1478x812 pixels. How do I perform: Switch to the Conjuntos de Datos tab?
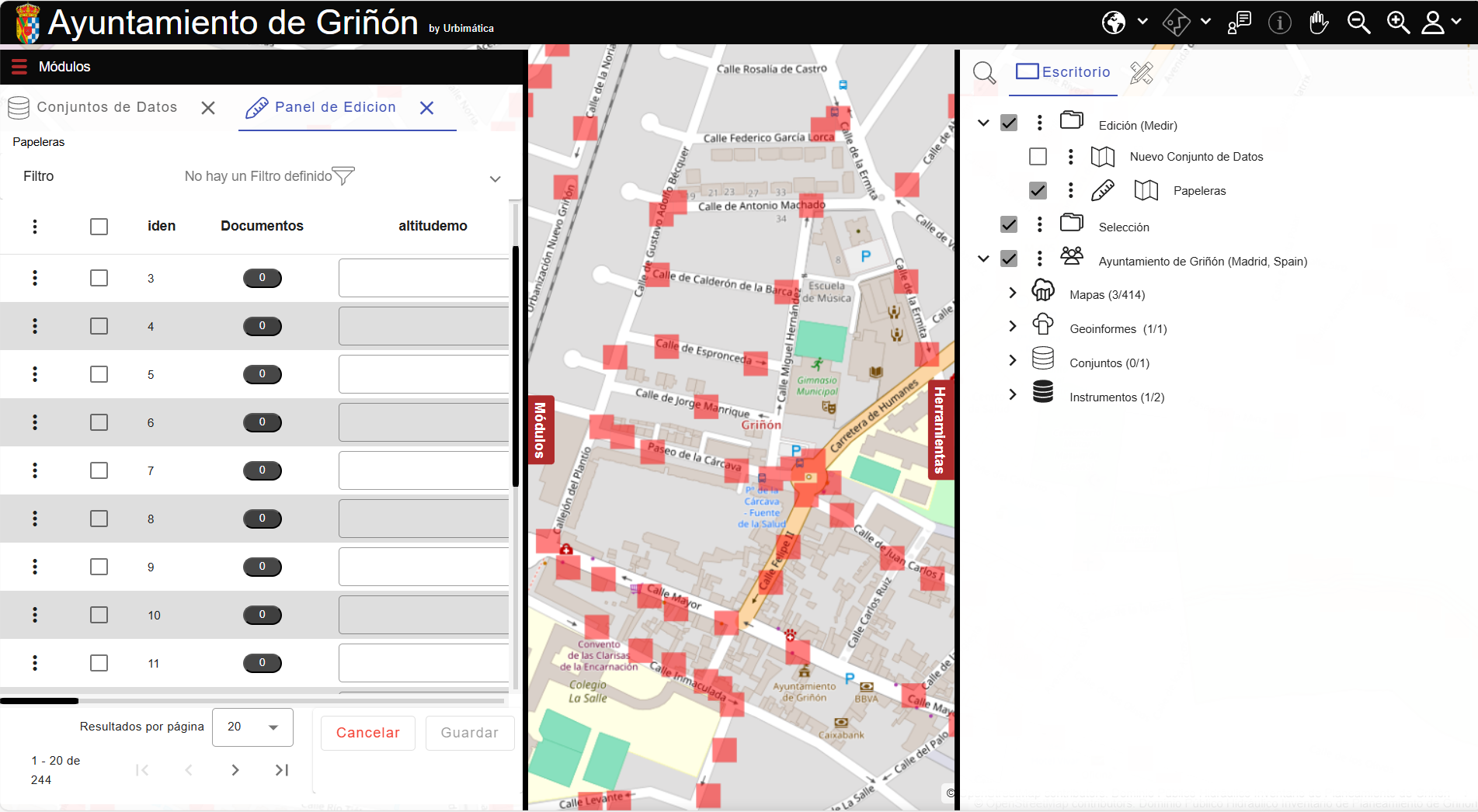(x=107, y=107)
